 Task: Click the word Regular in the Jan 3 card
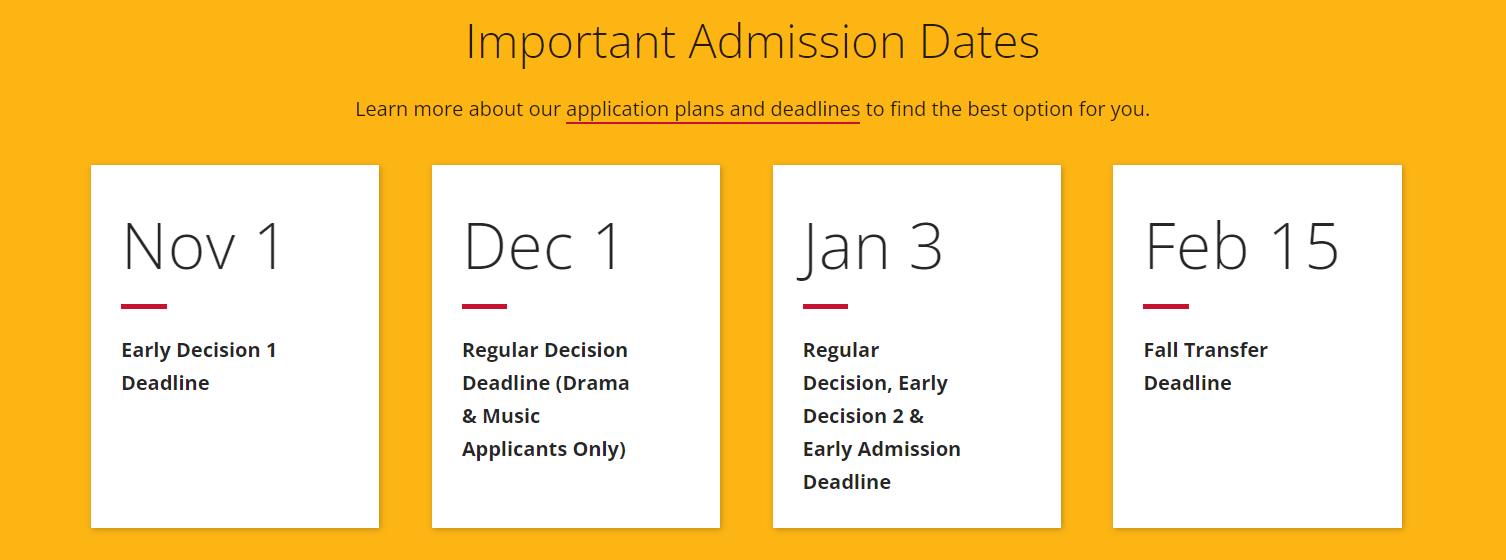point(840,350)
